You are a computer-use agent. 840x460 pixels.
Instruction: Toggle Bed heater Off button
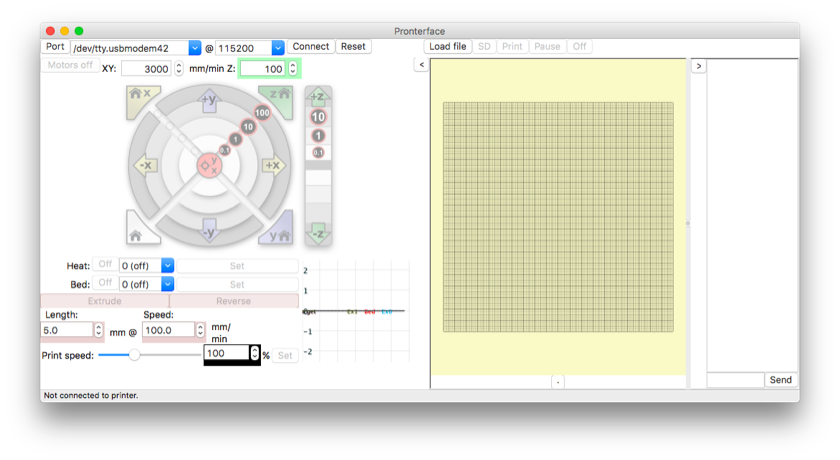(105, 283)
